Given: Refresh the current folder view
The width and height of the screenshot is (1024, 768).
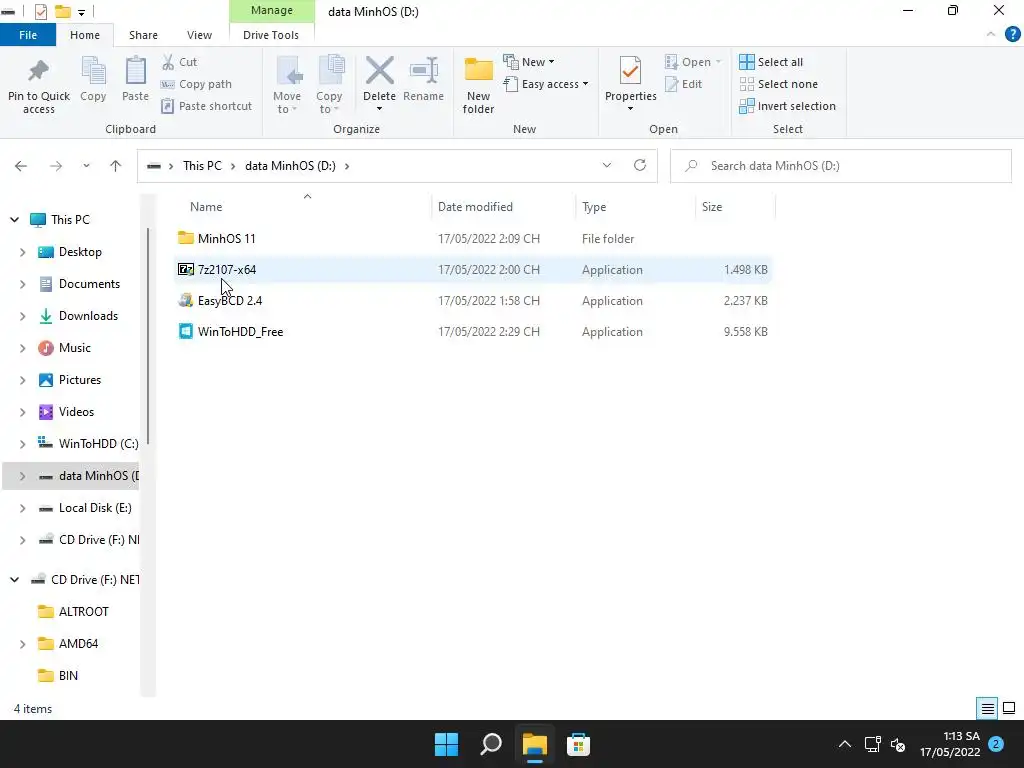Looking at the screenshot, I should tap(640, 165).
